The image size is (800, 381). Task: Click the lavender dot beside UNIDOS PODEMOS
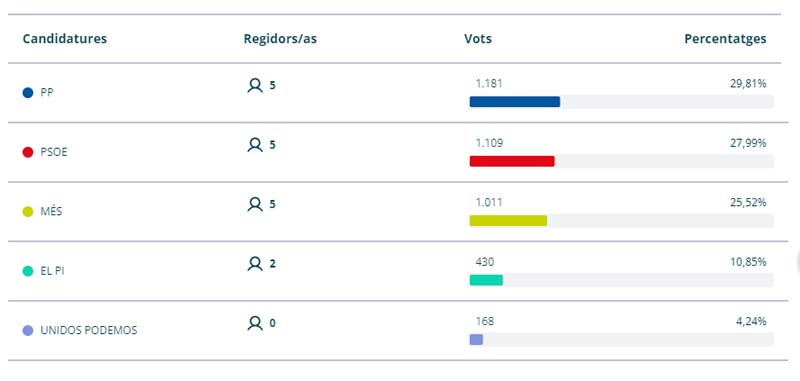[x=28, y=331]
